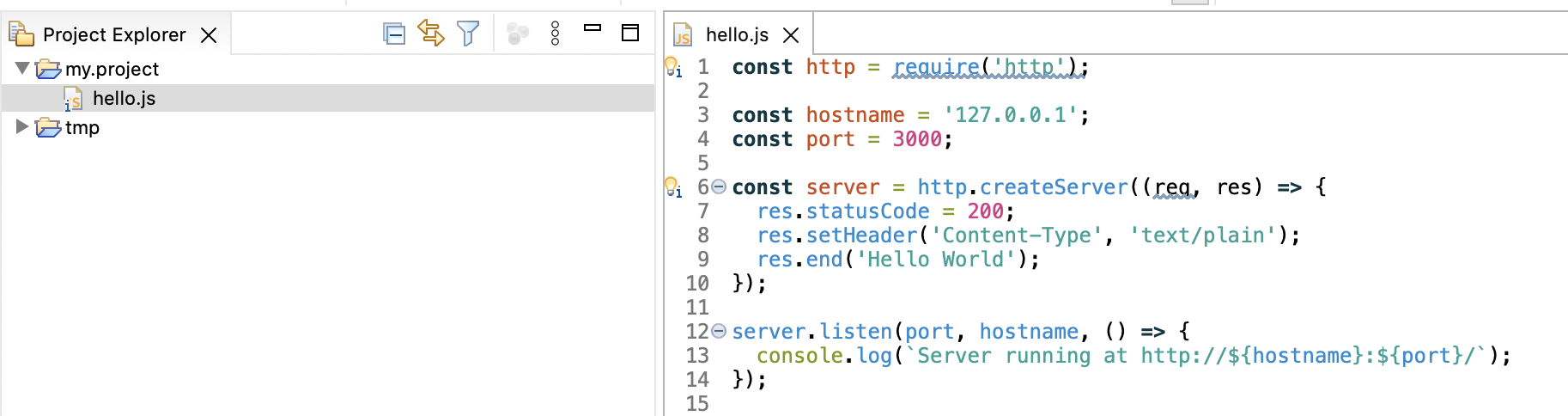Viewport: 1568px width, 416px height.
Task: Select the tmp project folder
Action: tap(82, 127)
